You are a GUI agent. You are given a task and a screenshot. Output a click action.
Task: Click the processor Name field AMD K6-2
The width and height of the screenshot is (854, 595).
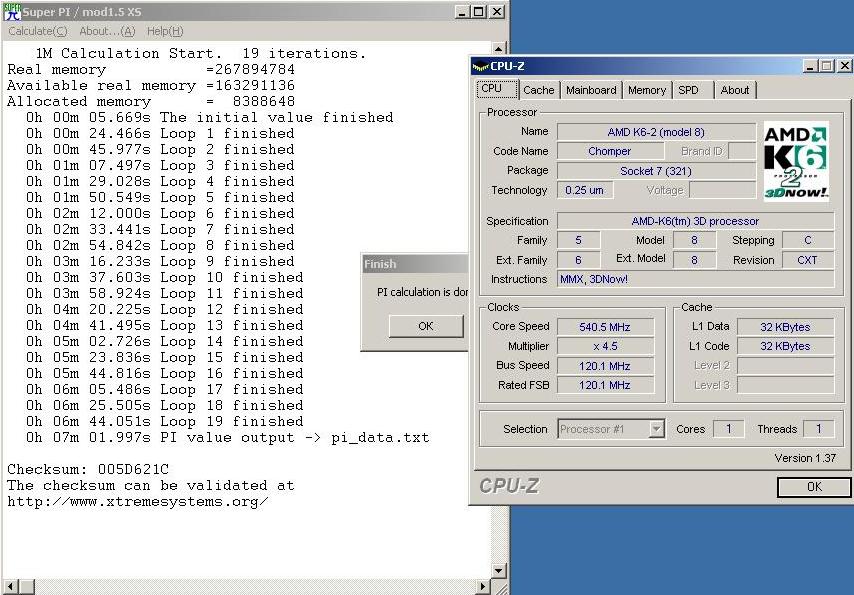656,132
